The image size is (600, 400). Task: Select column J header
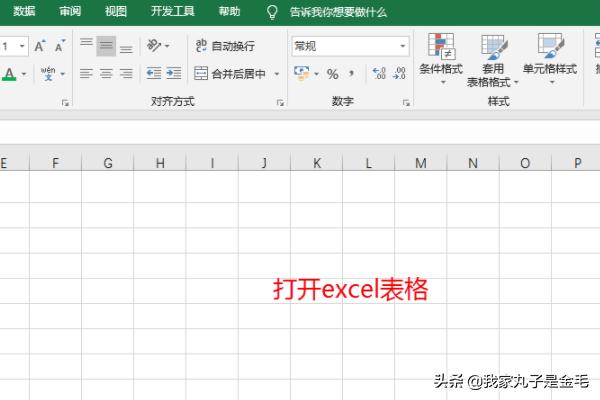264,163
